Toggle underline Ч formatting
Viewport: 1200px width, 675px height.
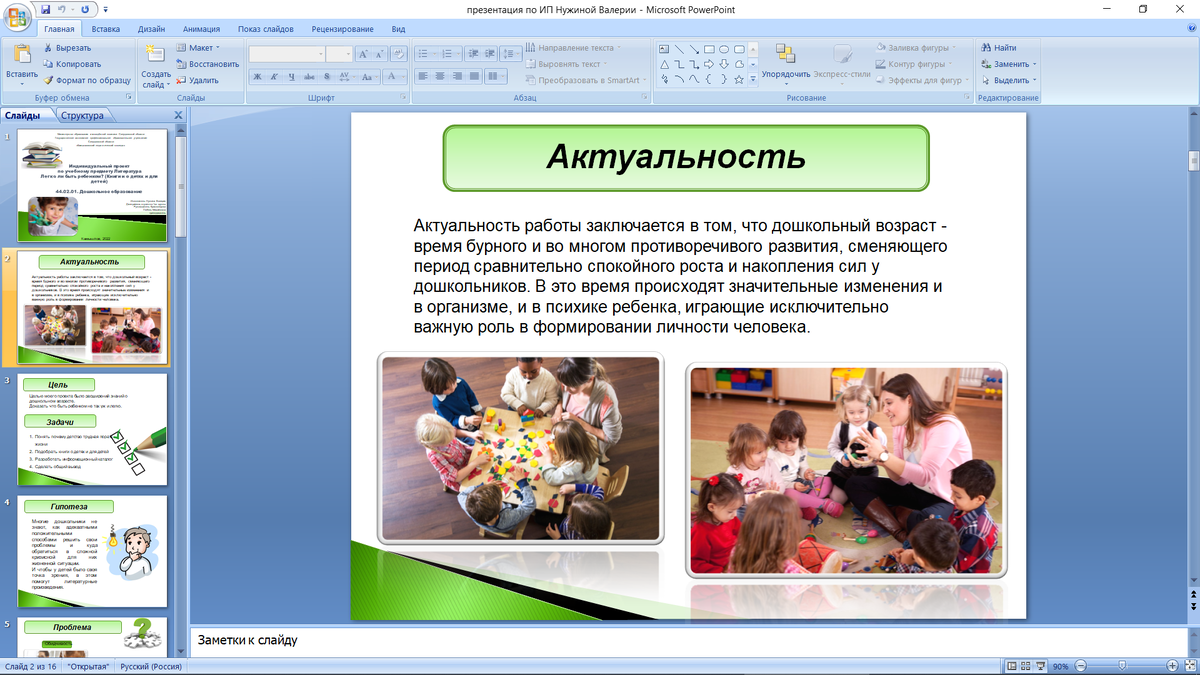(x=291, y=76)
